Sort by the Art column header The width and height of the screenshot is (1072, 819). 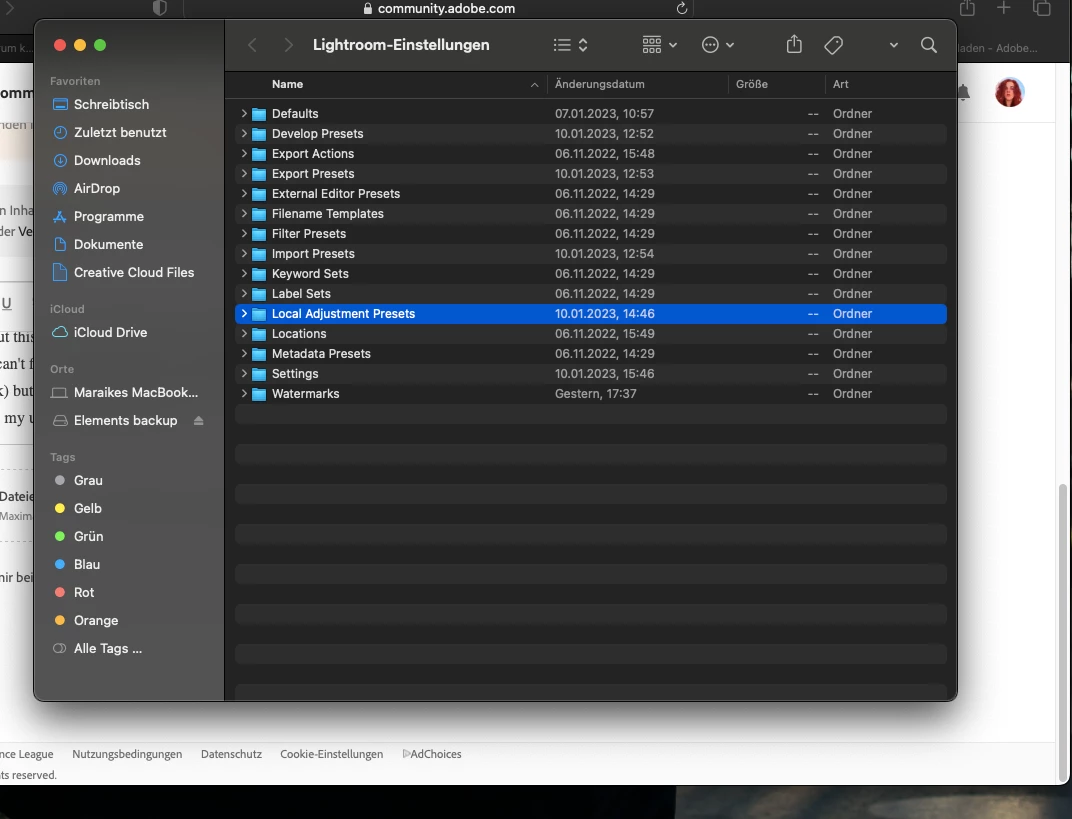pos(840,84)
